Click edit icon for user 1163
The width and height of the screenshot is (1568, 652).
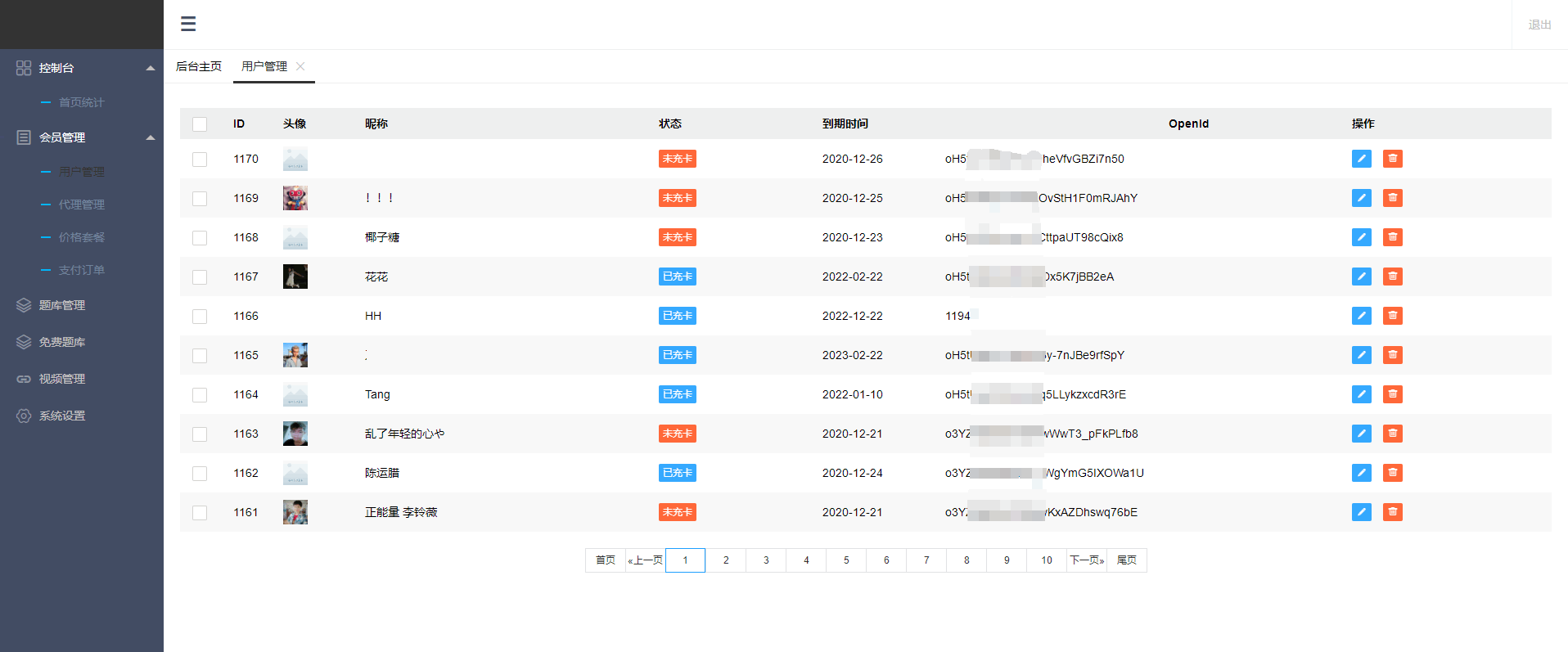[x=1361, y=434]
